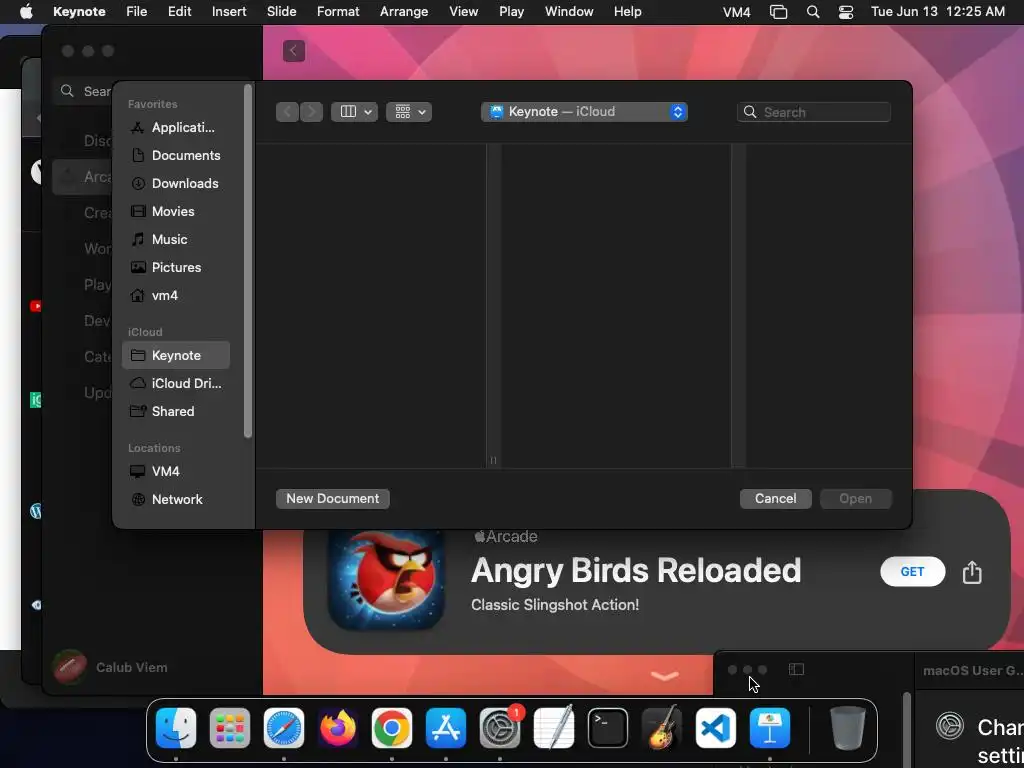
Task: Select Keynote iCloud folder in sidebar
Action: (176, 355)
